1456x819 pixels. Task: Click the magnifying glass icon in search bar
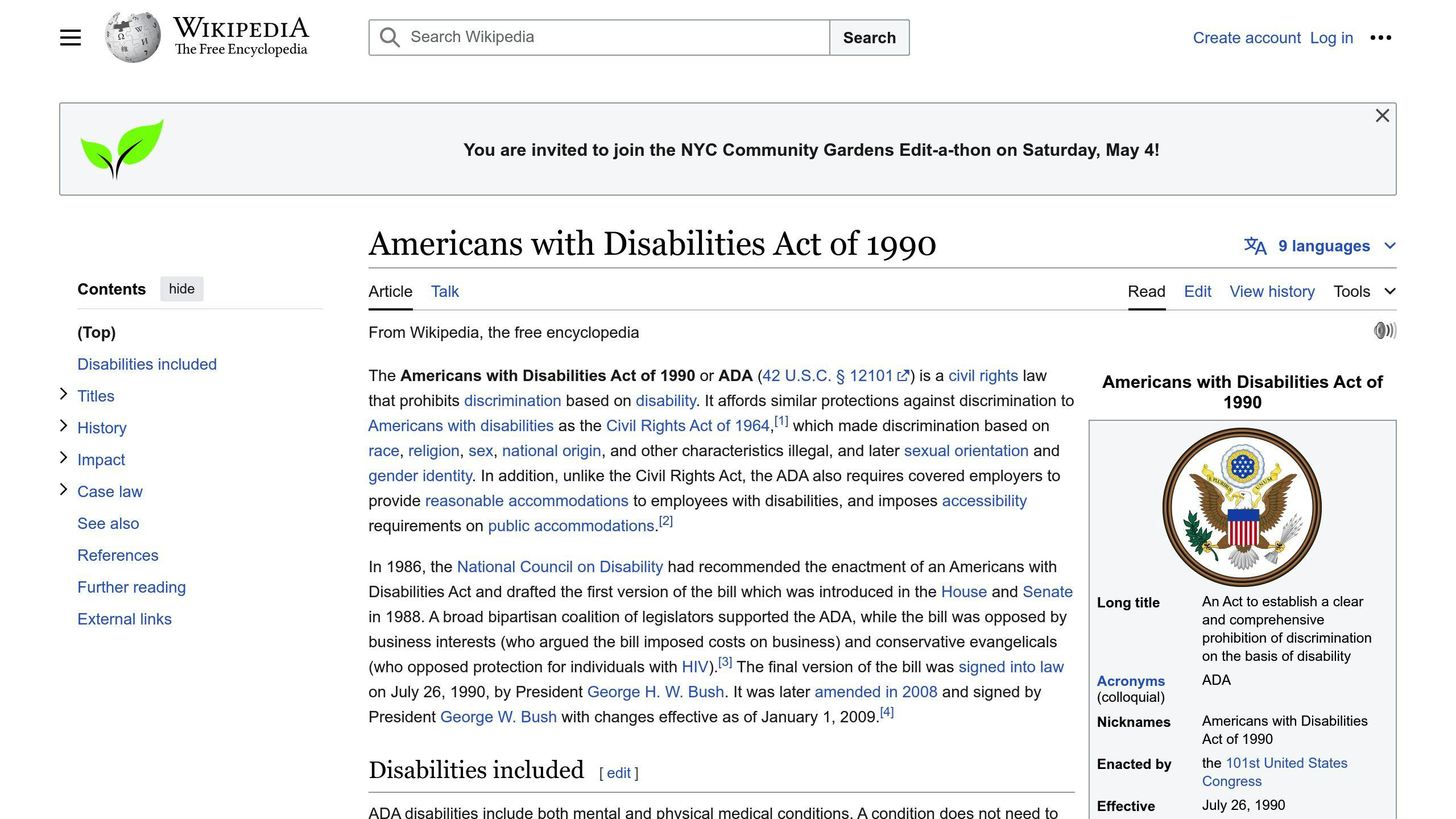click(x=390, y=36)
